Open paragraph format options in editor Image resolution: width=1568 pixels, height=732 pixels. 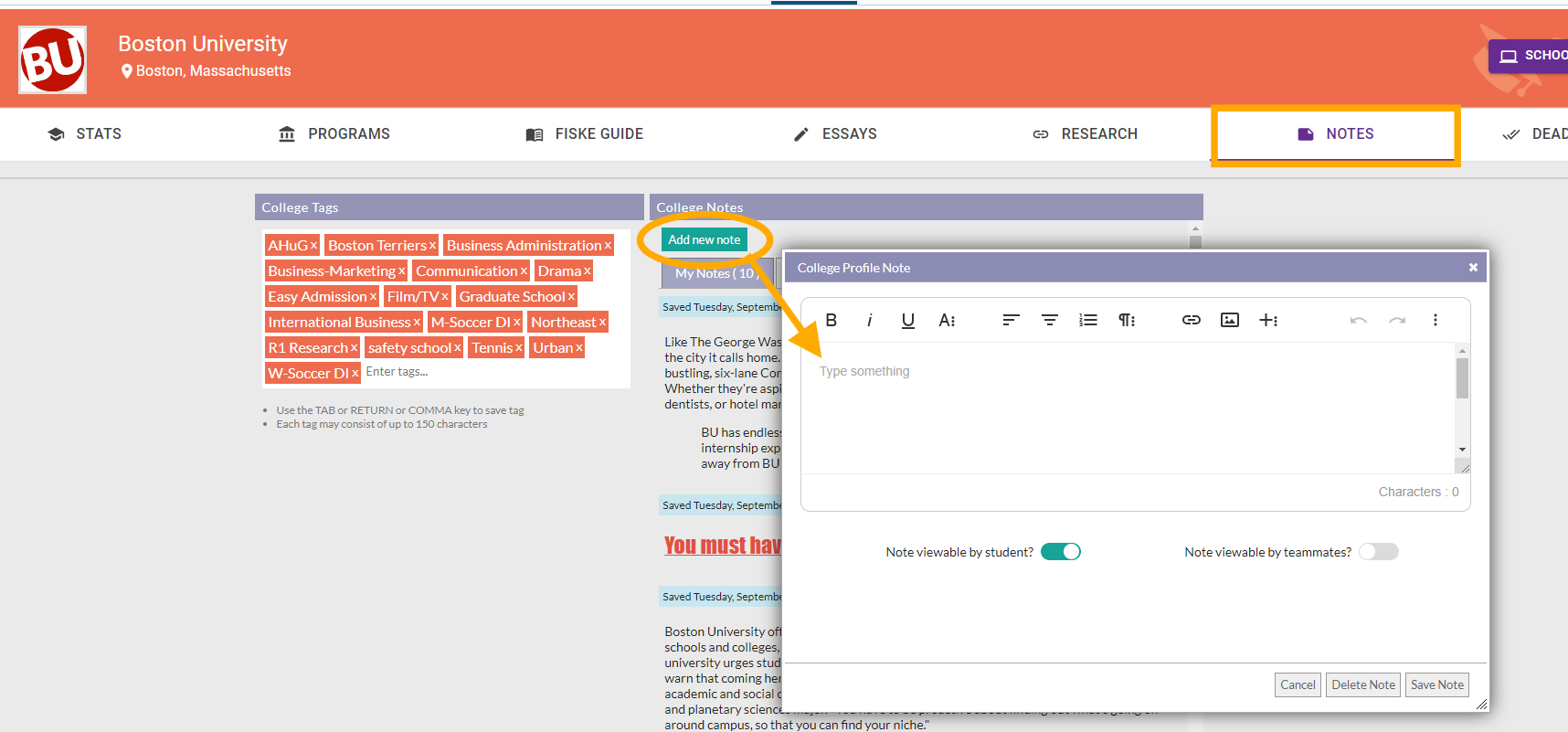click(1127, 320)
